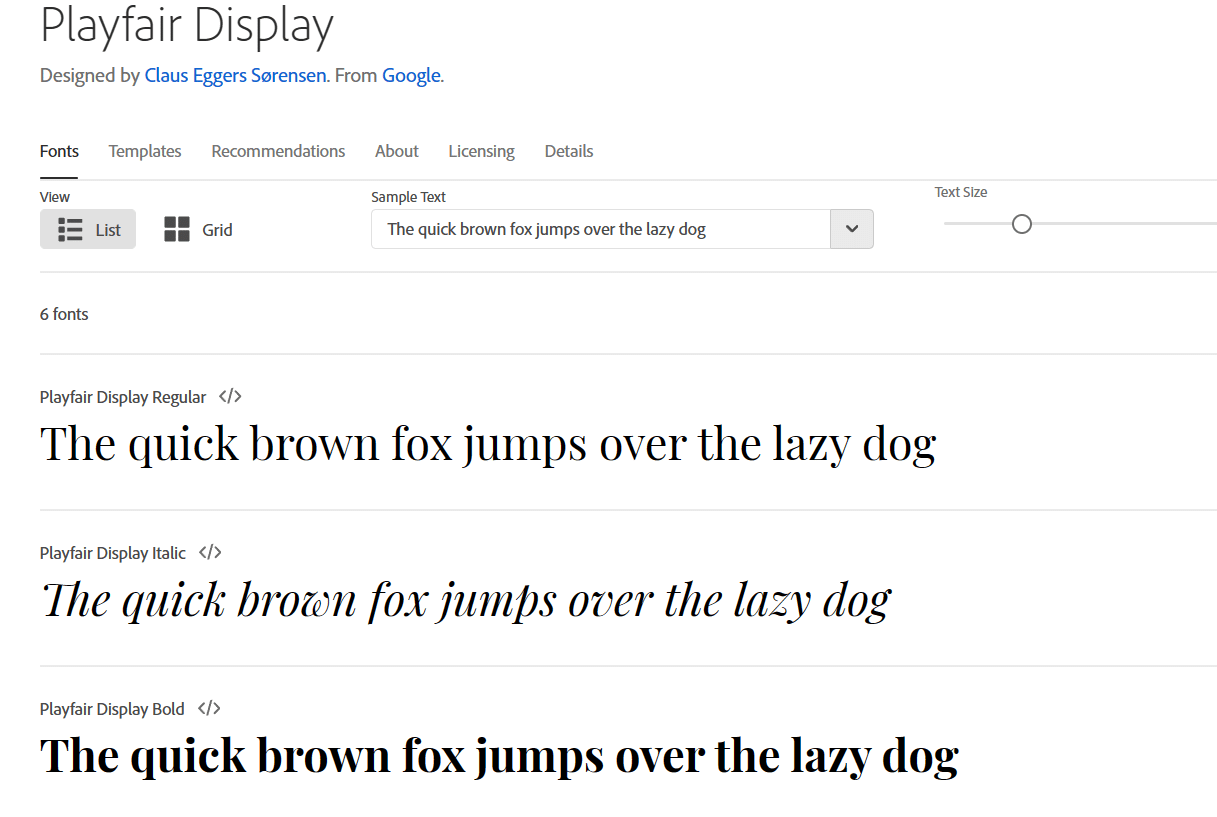Click the Playfair Display Bold sample text

click(498, 756)
